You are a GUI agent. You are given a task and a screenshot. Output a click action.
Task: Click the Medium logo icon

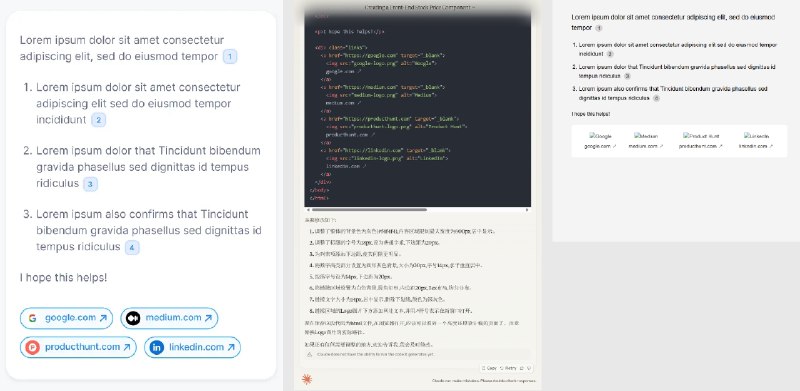pos(133,318)
